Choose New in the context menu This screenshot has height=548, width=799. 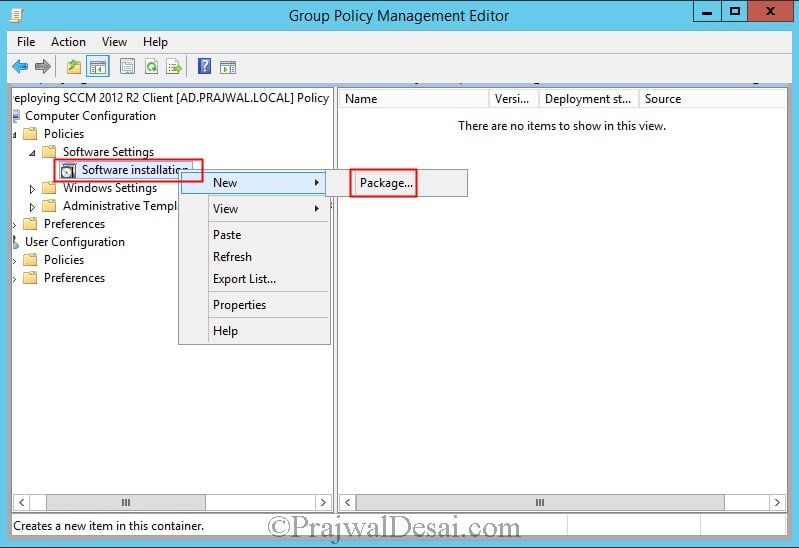pos(254,182)
